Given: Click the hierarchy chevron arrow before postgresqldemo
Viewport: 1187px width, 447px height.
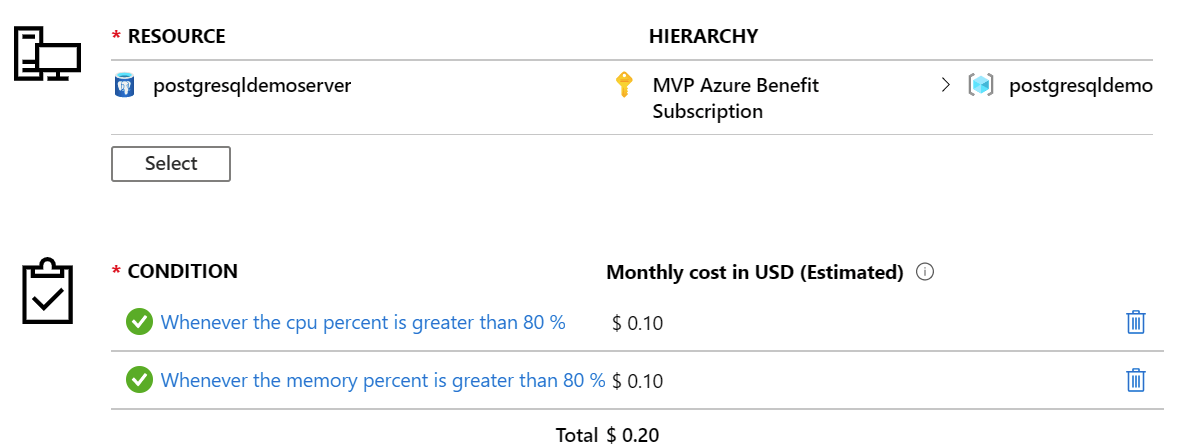Looking at the screenshot, I should point(945,86).
